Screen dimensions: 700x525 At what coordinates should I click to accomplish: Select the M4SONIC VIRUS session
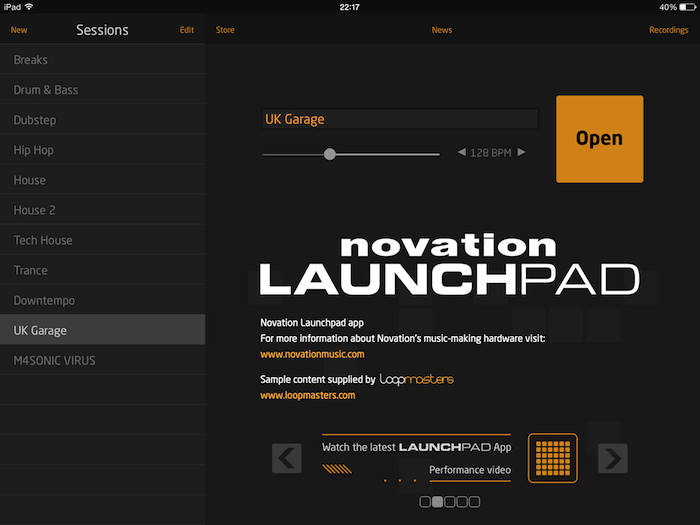[x=103, y=360]
